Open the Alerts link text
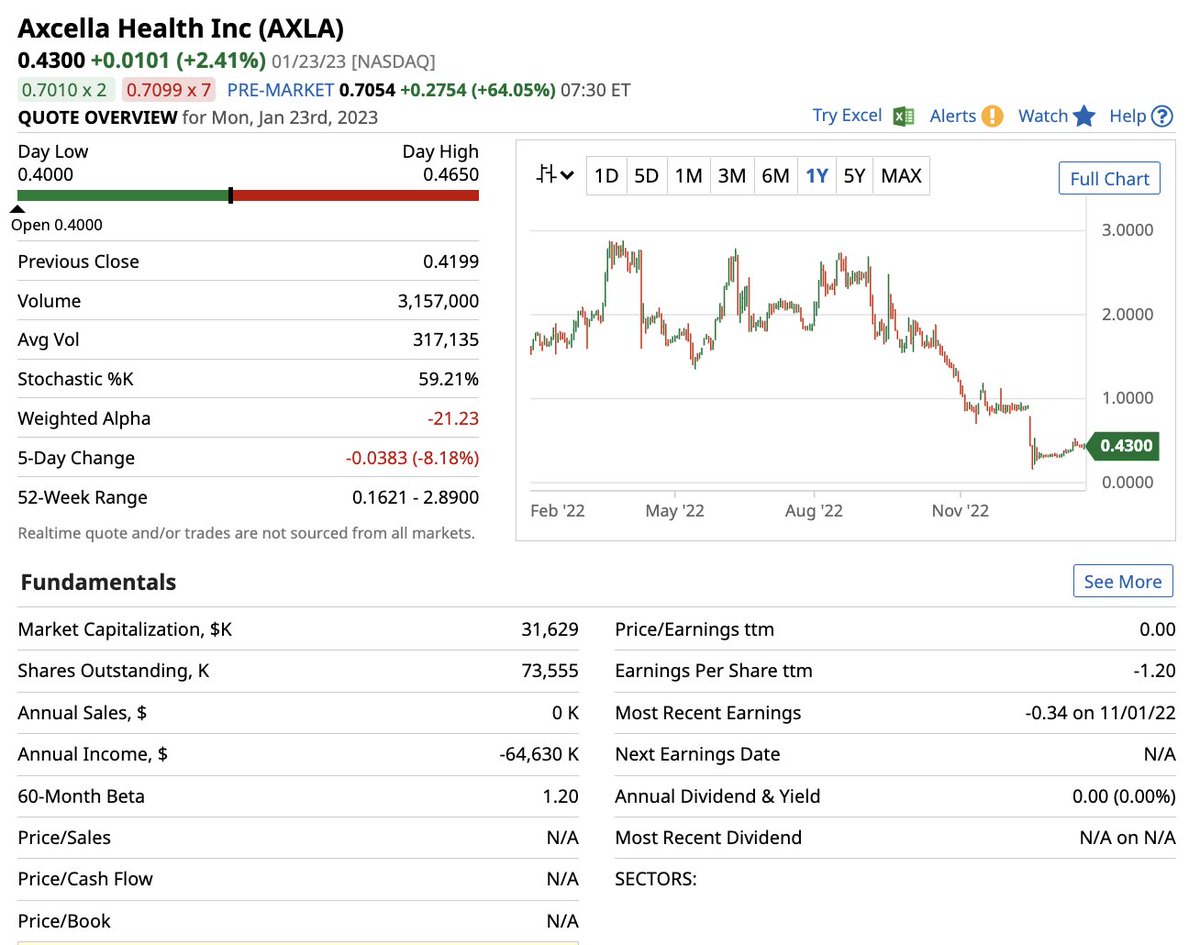 coord(953,116)
